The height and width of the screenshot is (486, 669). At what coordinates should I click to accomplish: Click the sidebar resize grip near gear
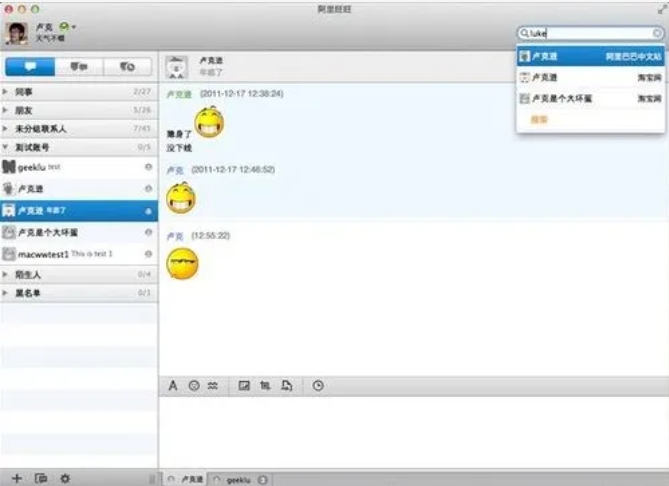click(152, 479)
